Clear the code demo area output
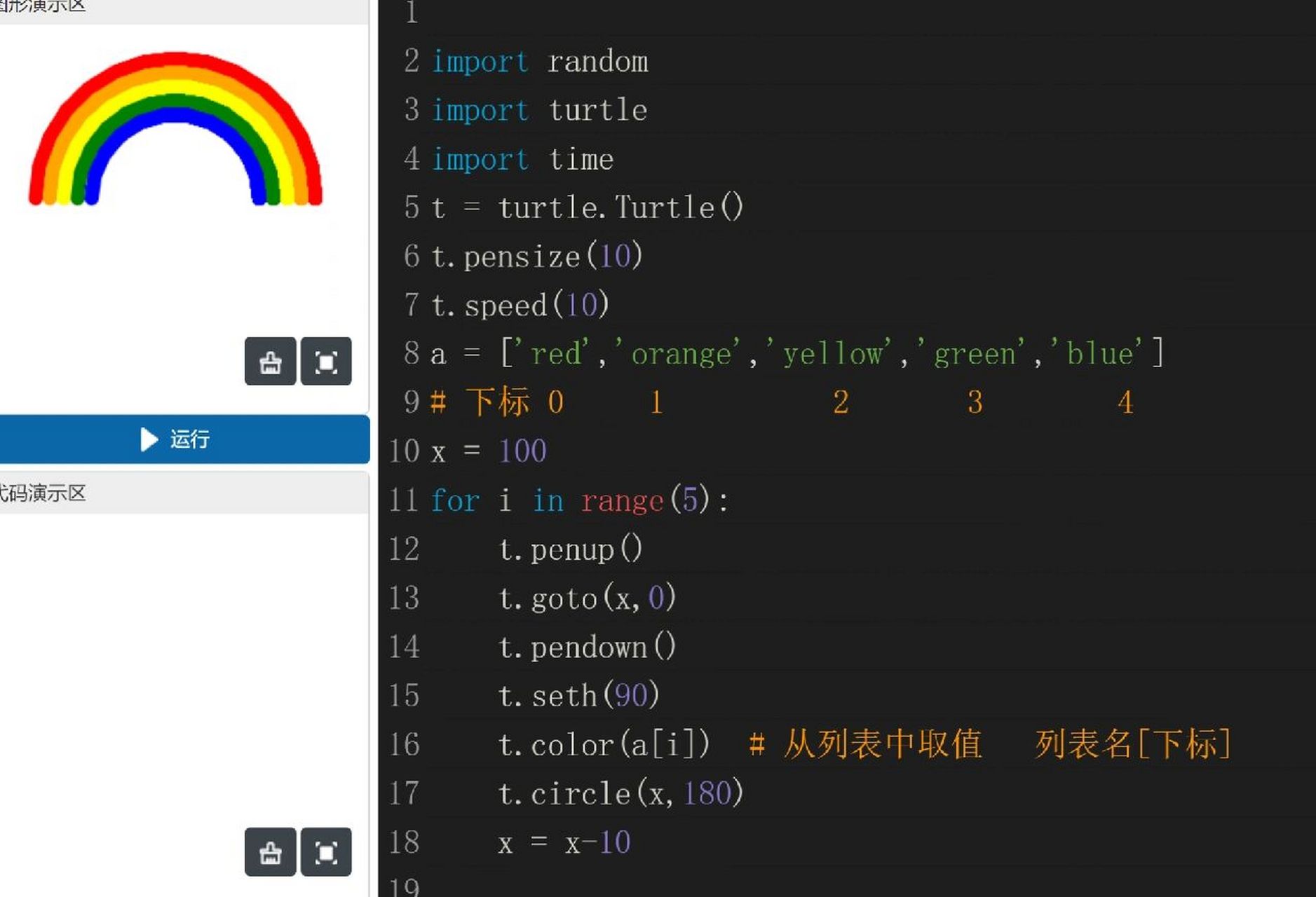The image size is (1316, 897). point(270,852)
